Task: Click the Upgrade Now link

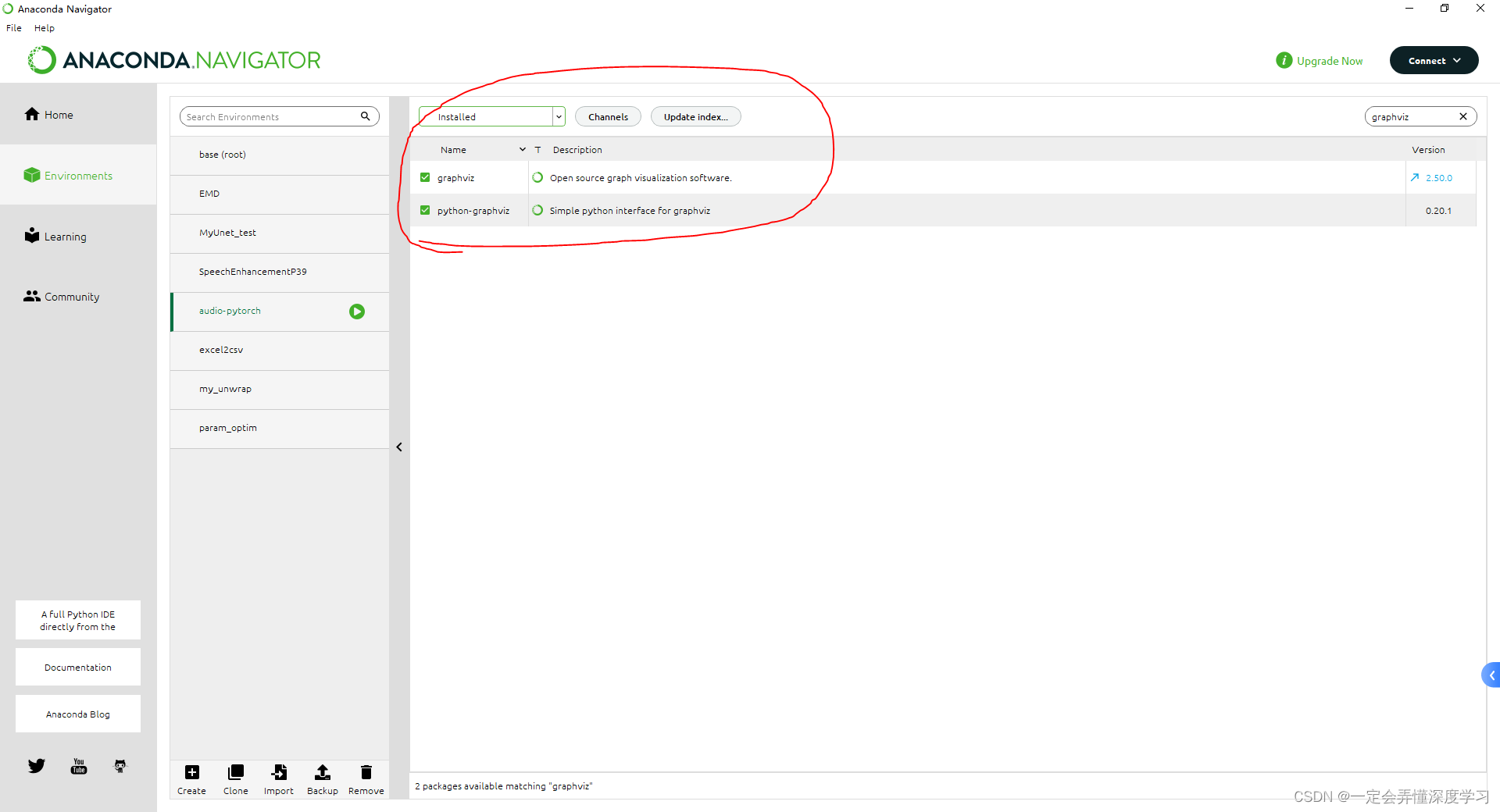Action: click(x=1330, y=61)
